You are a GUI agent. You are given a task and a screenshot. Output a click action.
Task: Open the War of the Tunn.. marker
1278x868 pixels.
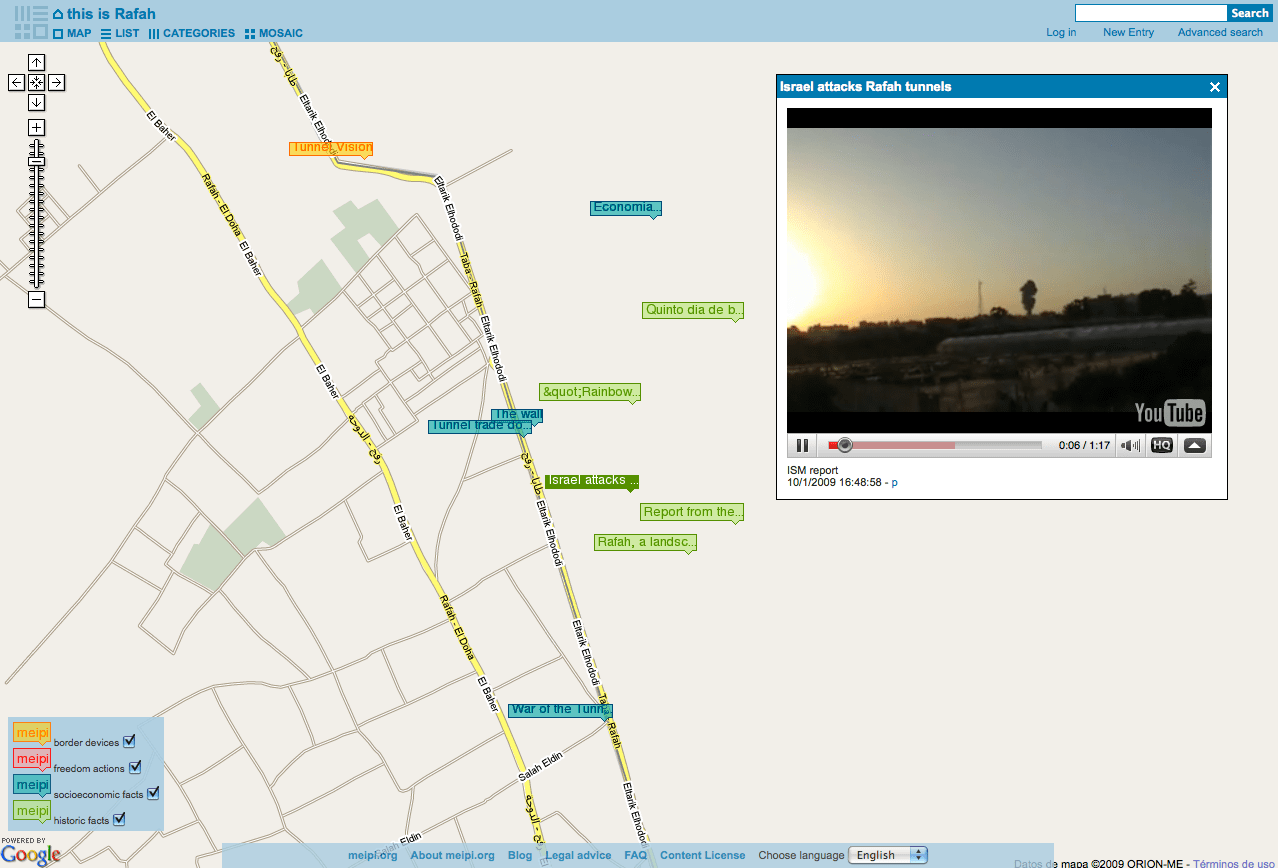click(x=560, y=710)
